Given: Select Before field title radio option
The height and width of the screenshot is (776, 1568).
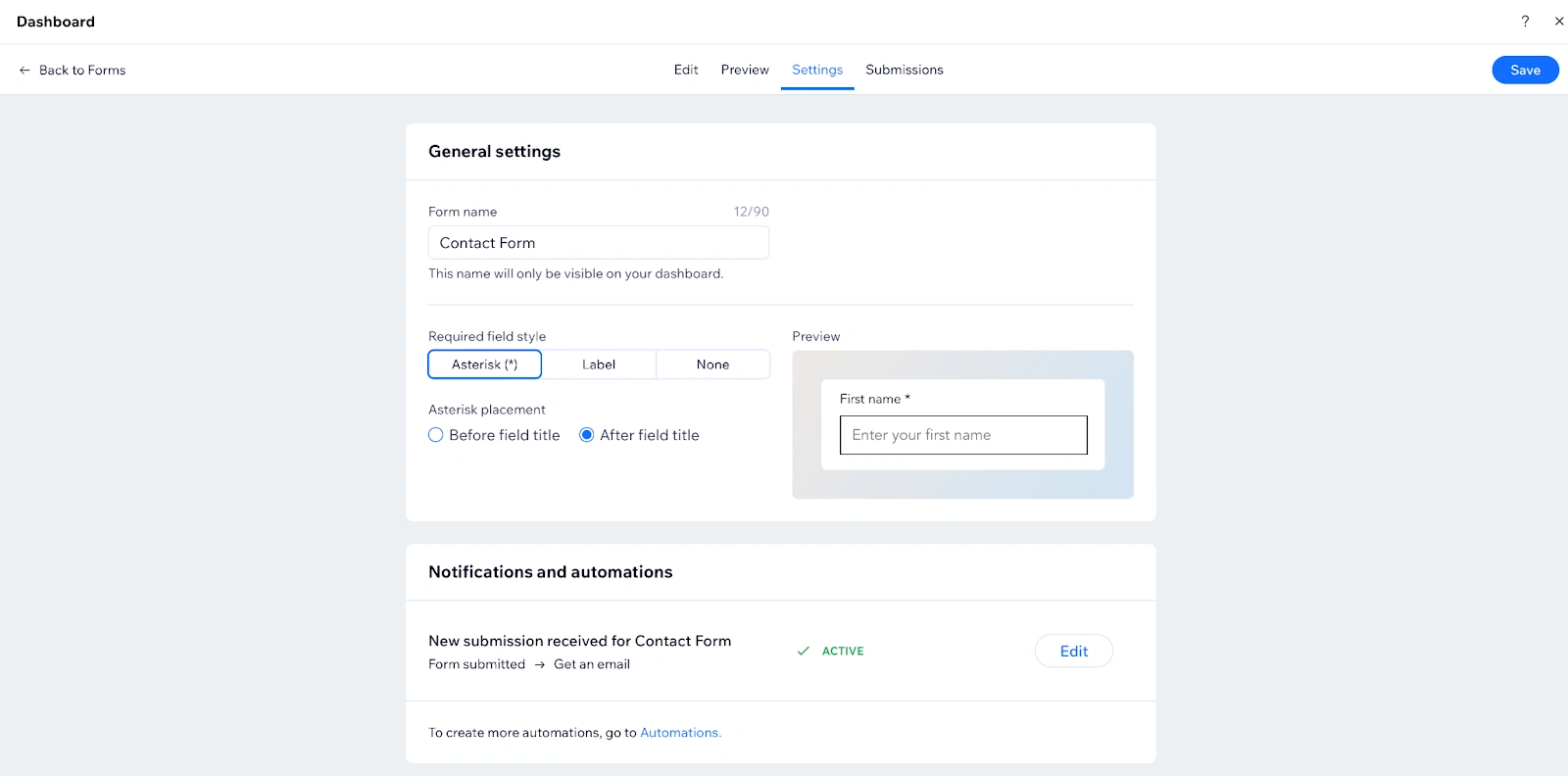Looking at the screenshot, I should [x=436, y=435].
